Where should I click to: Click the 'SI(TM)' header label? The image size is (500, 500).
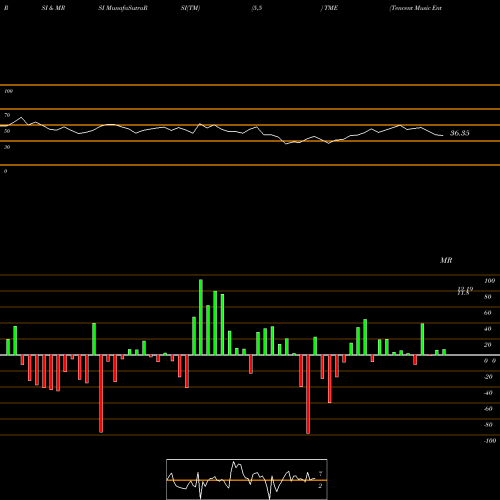[190, 8]
